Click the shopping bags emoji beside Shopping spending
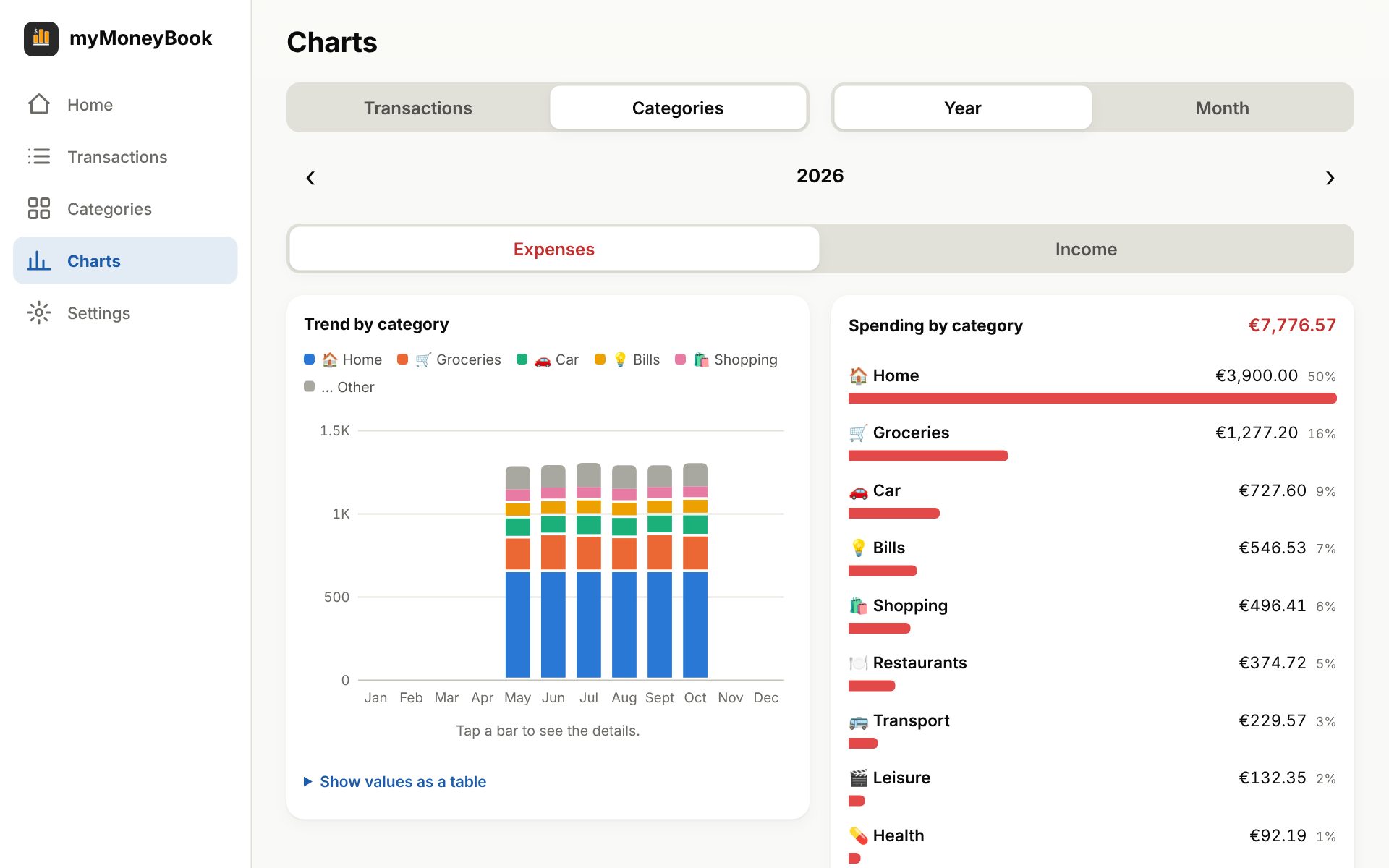 click(858, 605)
